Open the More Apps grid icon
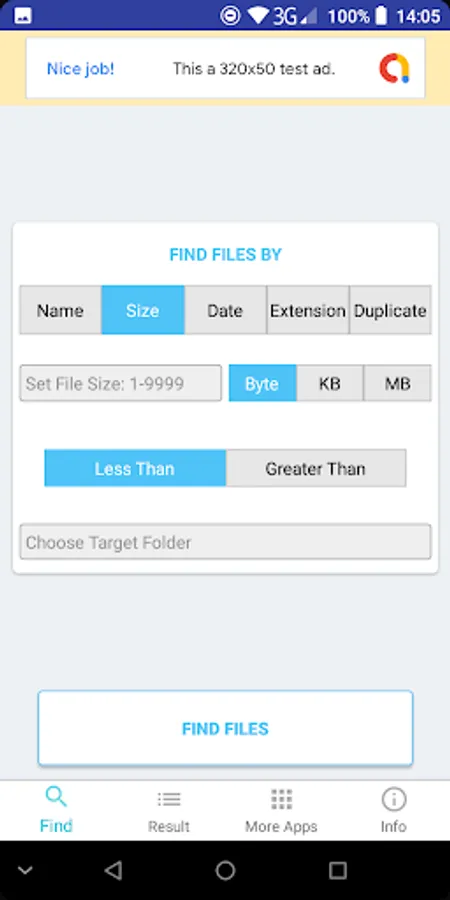 pos(281,799)
